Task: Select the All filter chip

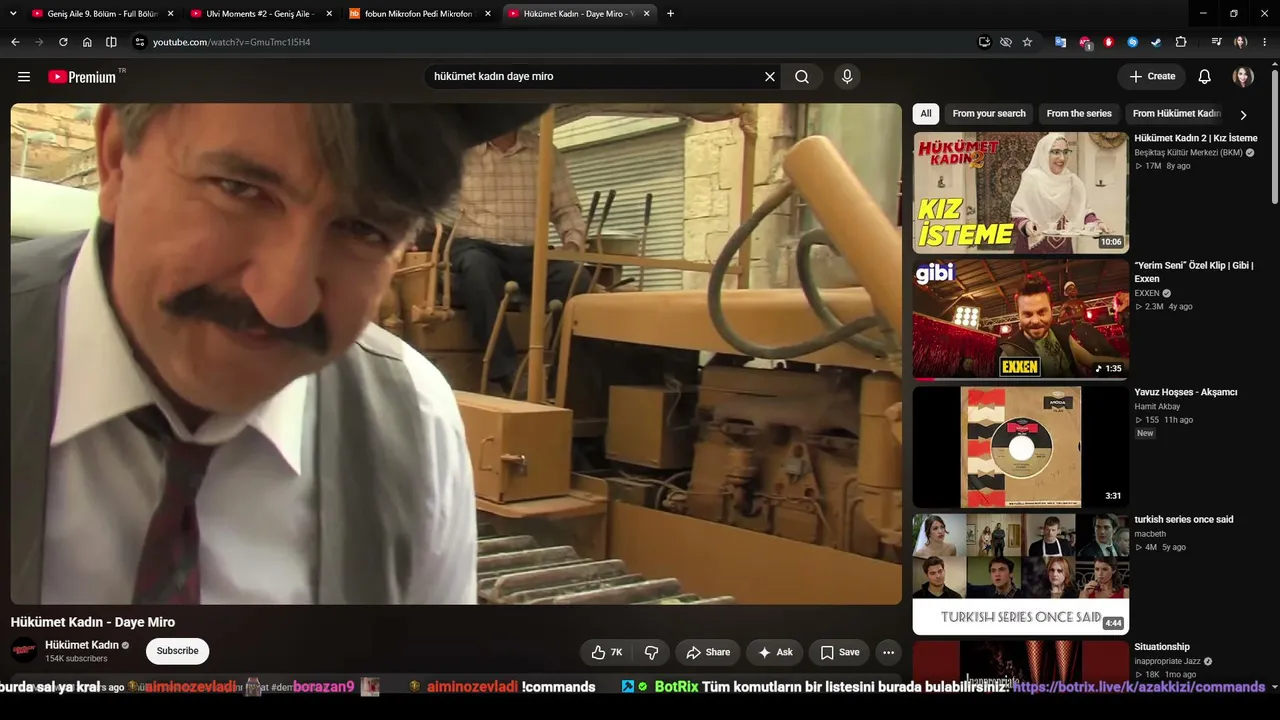Action: (926, 114)
